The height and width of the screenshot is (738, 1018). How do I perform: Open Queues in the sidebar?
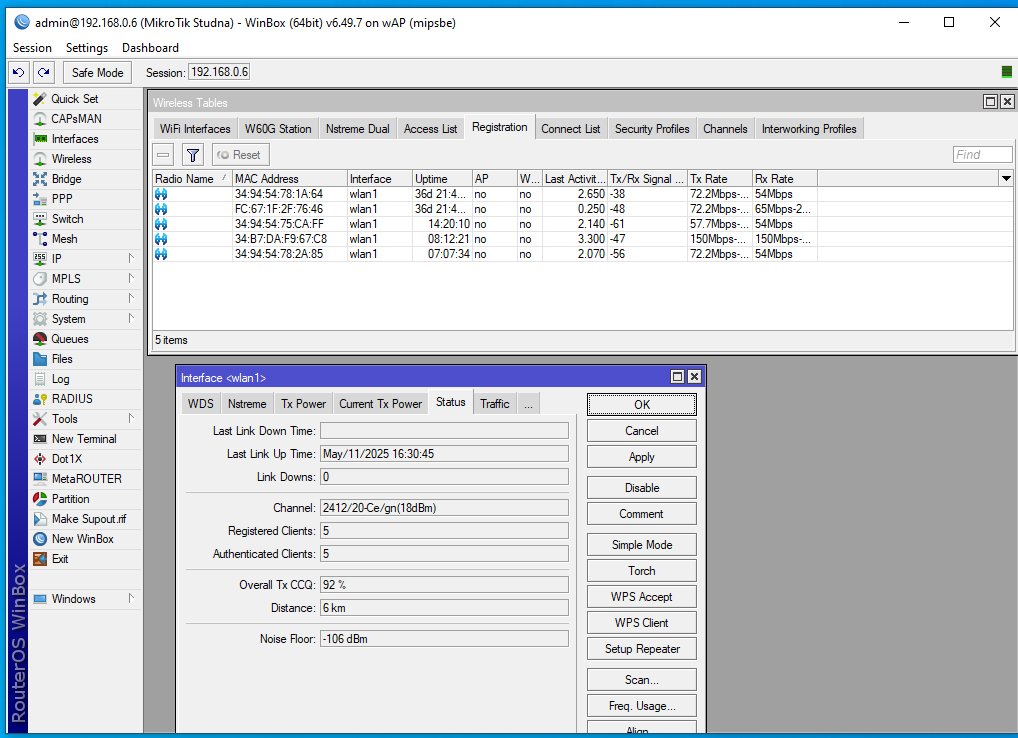[x=85, y=339]
